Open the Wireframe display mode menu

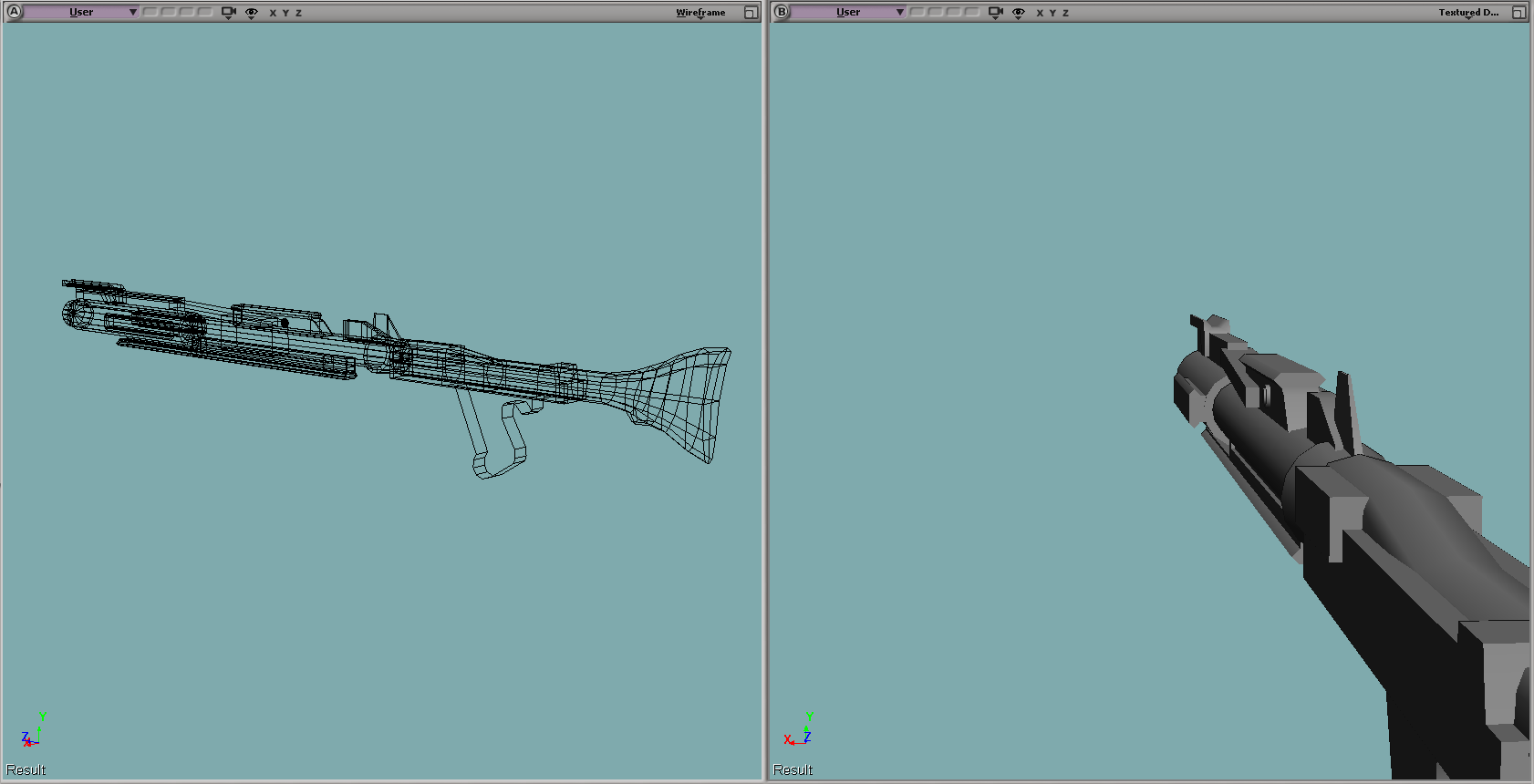[x=700, y=13]
